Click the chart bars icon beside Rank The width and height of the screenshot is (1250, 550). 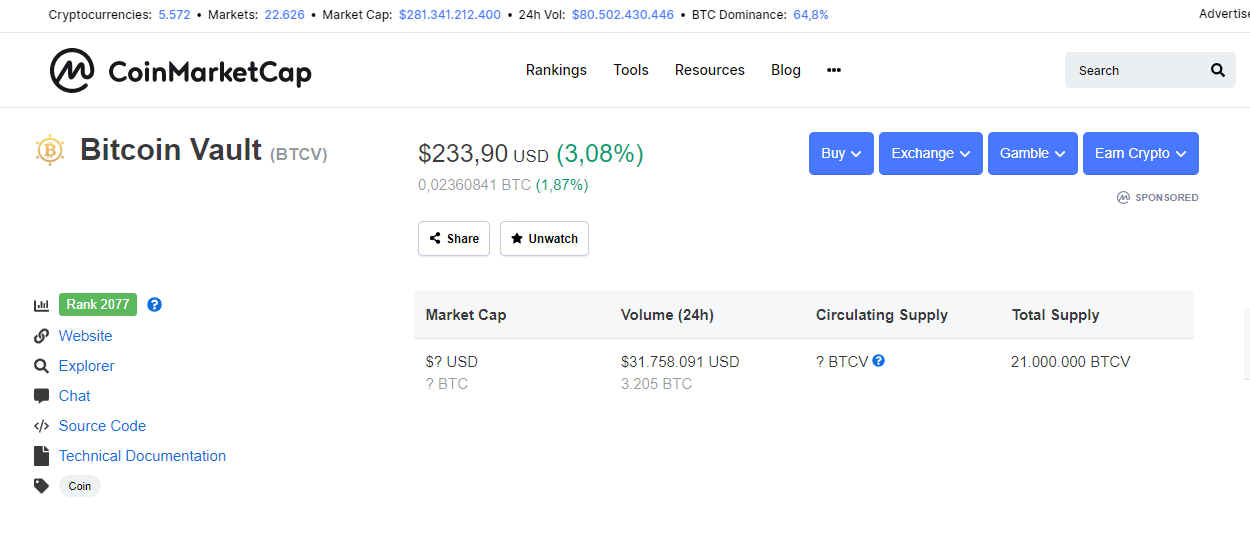click(41, 306)
